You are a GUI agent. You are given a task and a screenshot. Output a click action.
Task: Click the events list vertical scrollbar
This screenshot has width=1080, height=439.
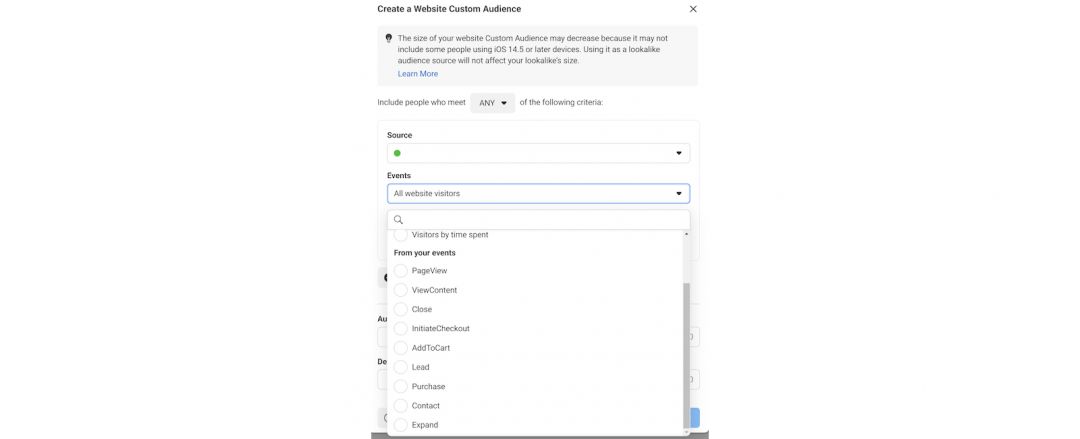click(x=686, y=350)
